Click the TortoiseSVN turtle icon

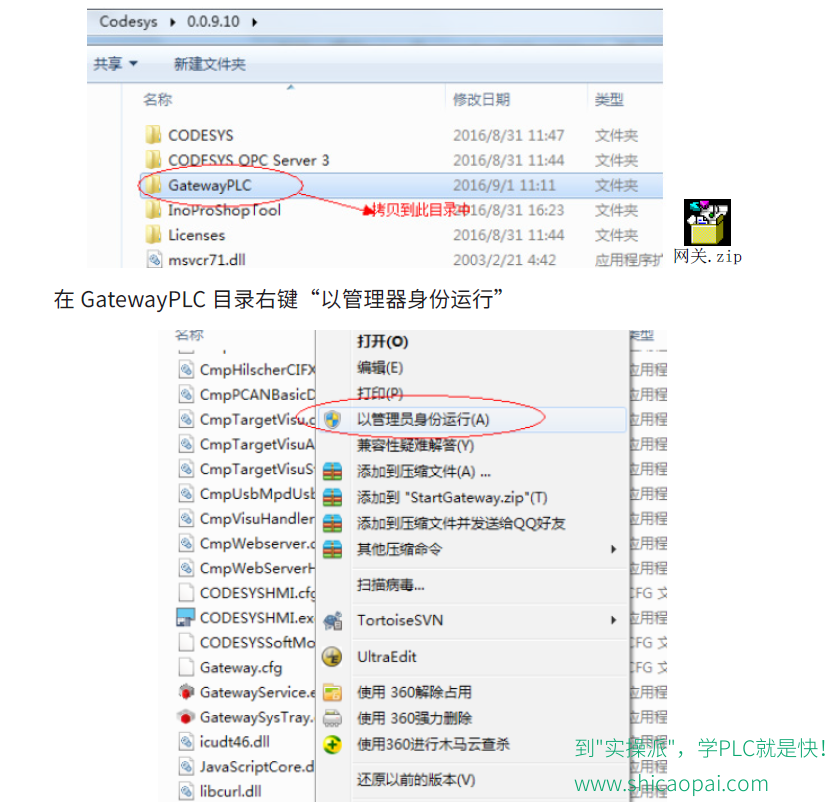point(333,621)
